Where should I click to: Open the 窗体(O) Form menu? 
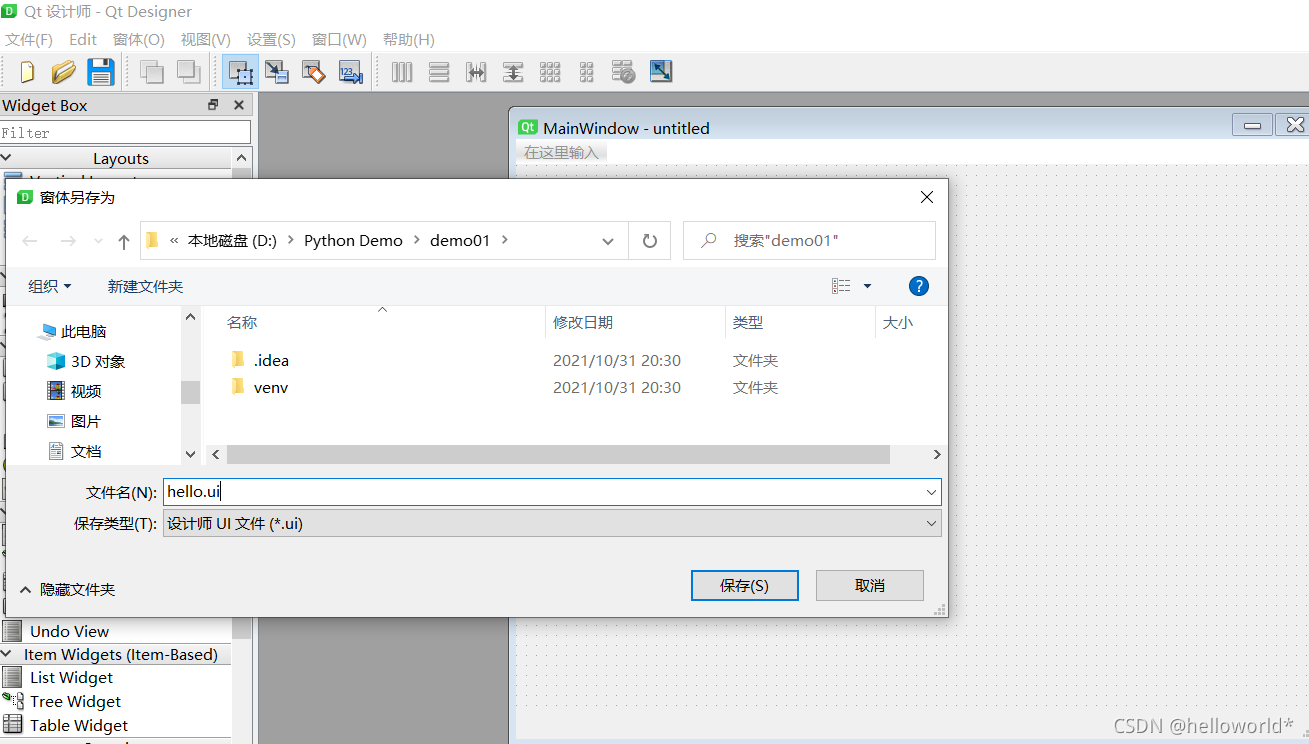point(138,39)
